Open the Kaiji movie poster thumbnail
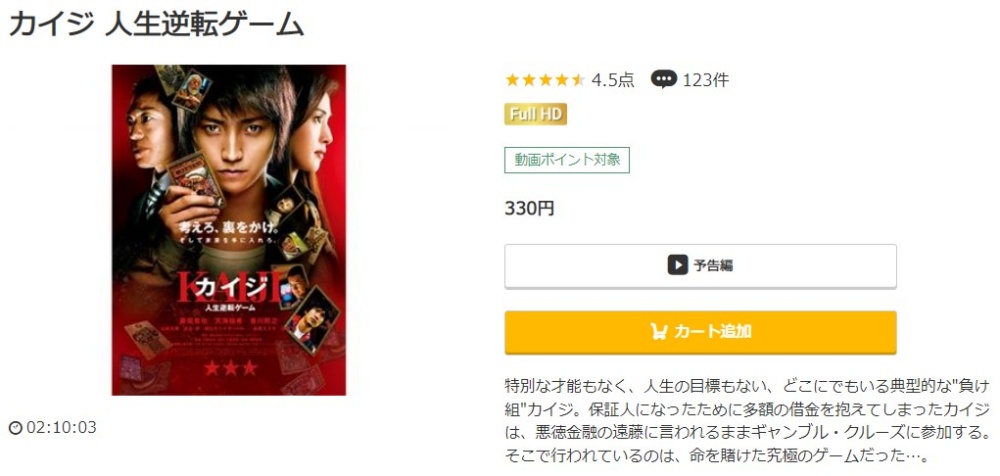 tap(229, 230)
